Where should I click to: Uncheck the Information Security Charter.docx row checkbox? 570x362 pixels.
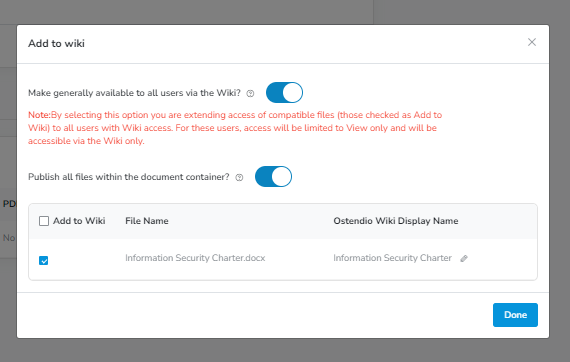click(x=44, y=261)
